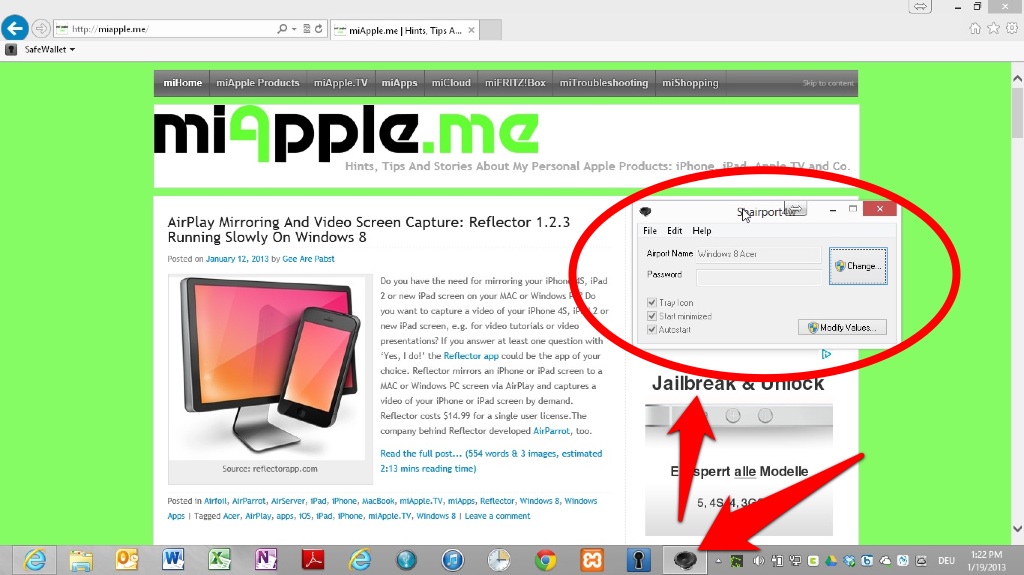Launch XAMPP from the taskbar
The image size is (1024, 575).
(591, 560)
